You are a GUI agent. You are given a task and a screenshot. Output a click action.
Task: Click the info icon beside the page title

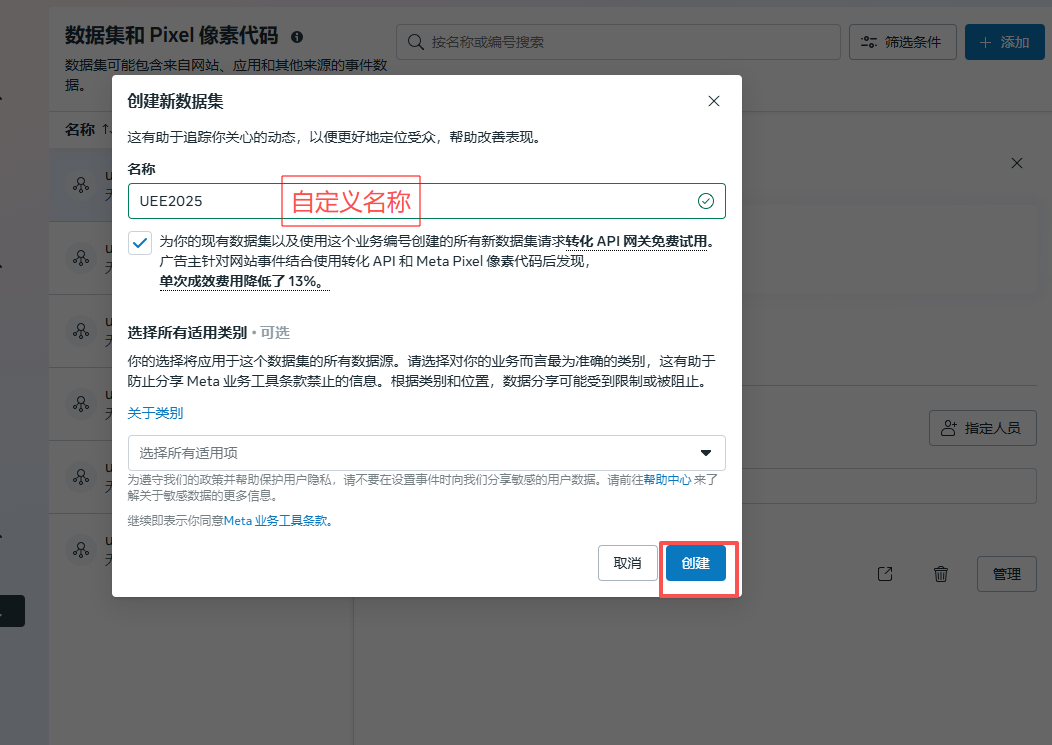tap(297, 37)
